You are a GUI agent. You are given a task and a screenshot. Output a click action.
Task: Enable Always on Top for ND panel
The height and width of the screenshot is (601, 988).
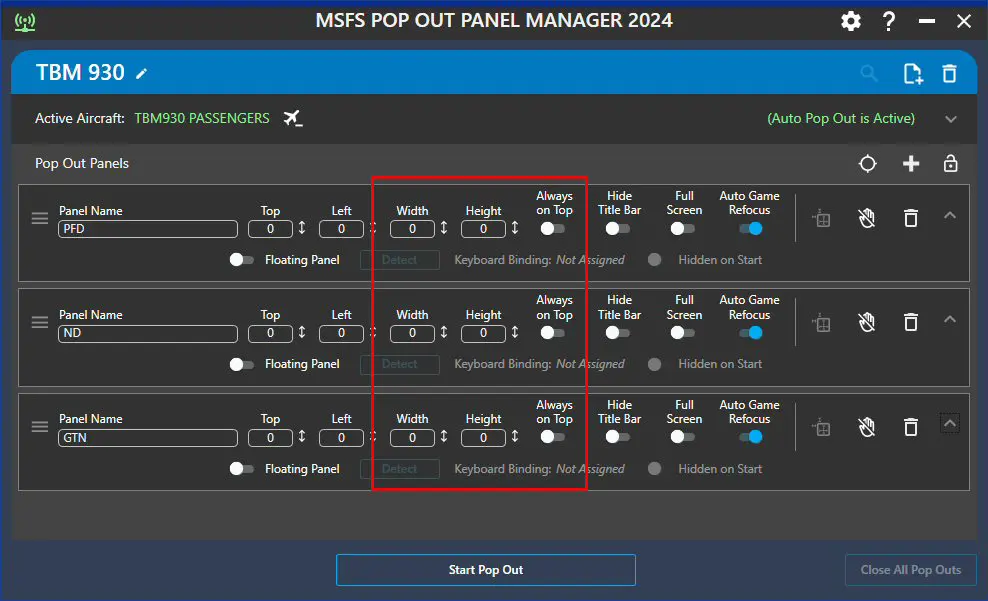pos(553,333)
